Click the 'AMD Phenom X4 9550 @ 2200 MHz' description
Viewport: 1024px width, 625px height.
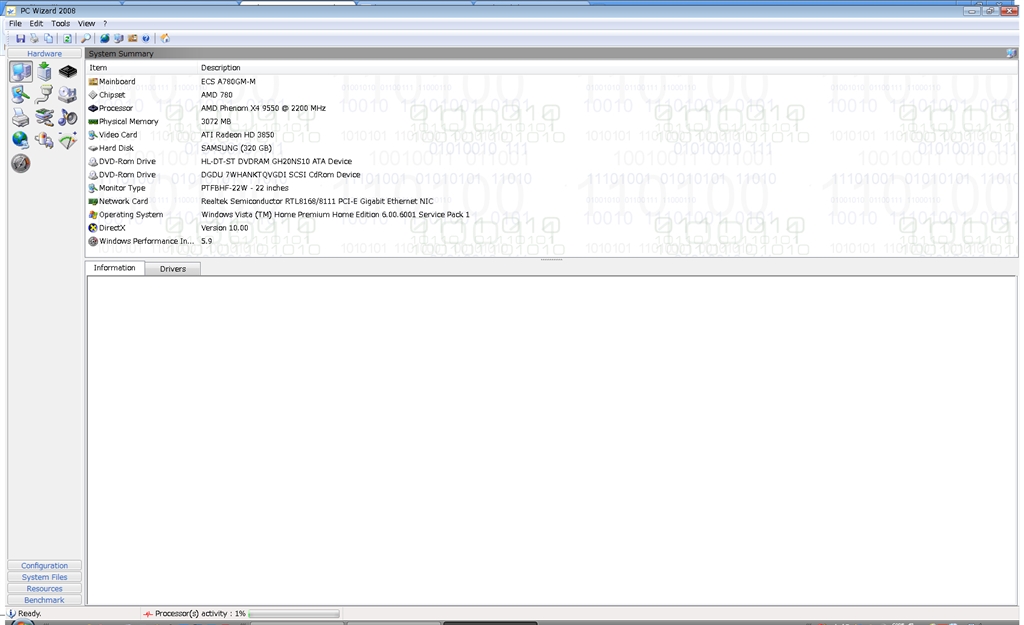click(x=263, y=108)
